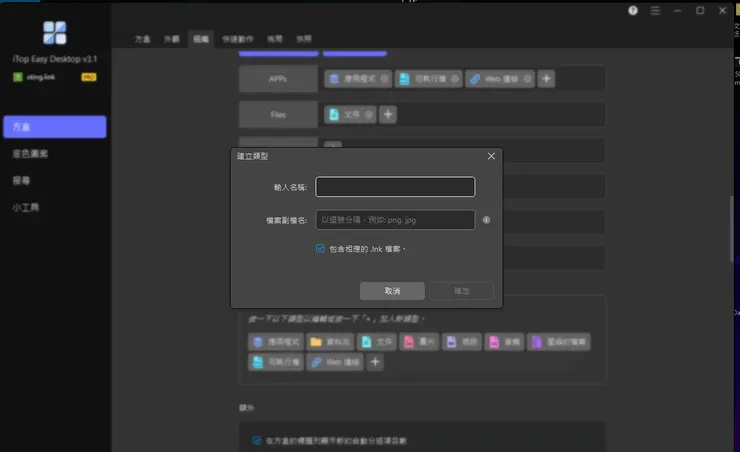The height and width of the screenshot is (452, 740).
Task: Click the vertical scrollbar of the settings panel
Action: tap(732, 229)
